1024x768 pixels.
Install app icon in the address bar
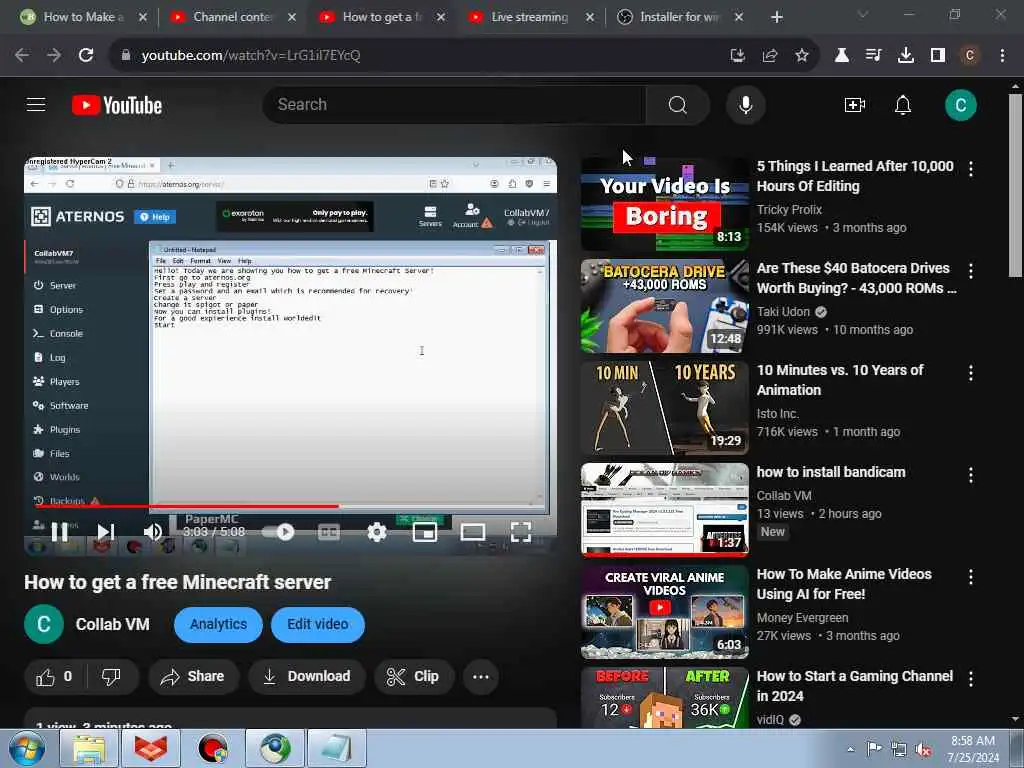(x=737, y=56)
